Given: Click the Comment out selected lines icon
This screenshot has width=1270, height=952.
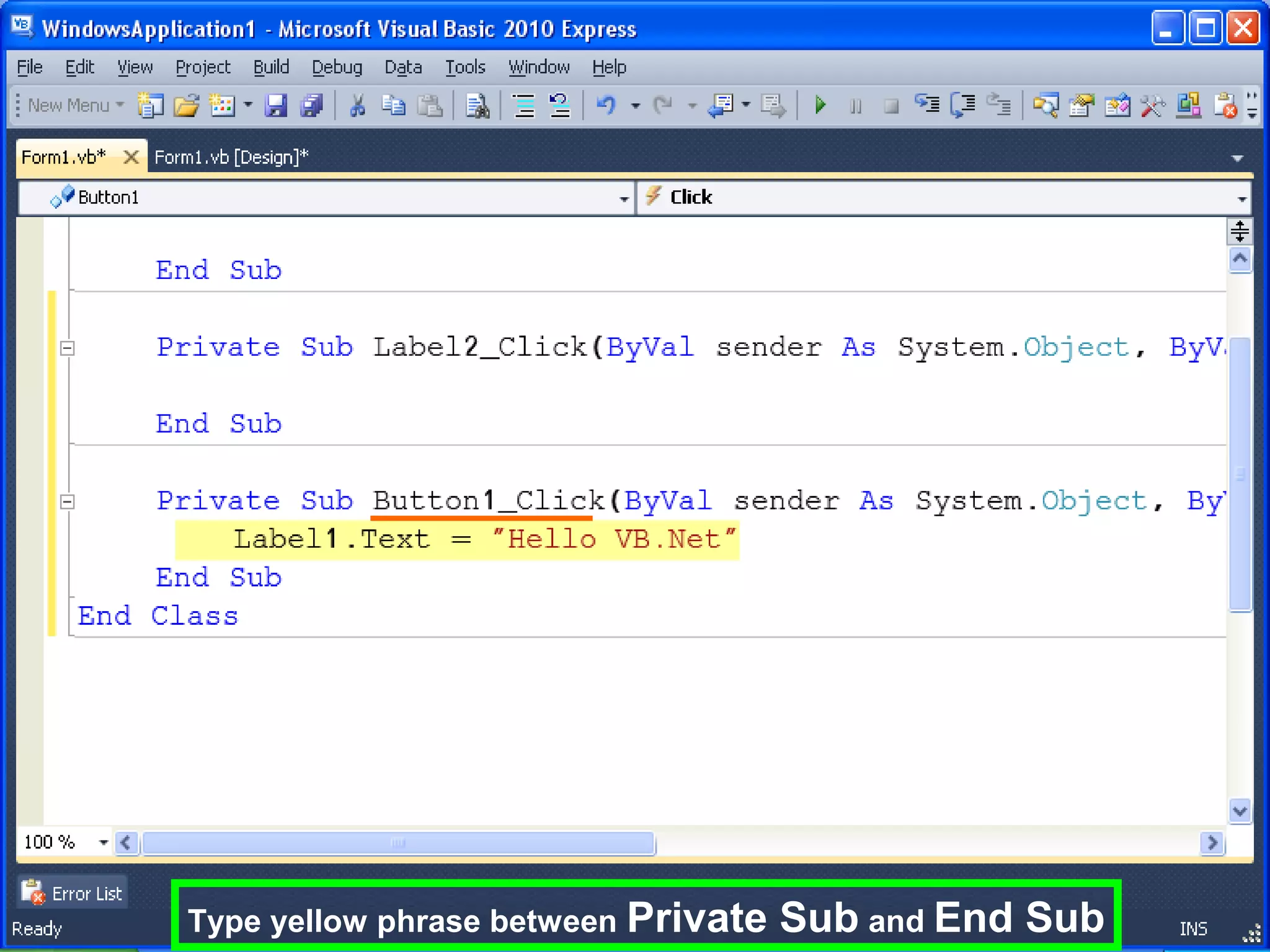Looking at the screenshot, I should click(x=524, y=105).
